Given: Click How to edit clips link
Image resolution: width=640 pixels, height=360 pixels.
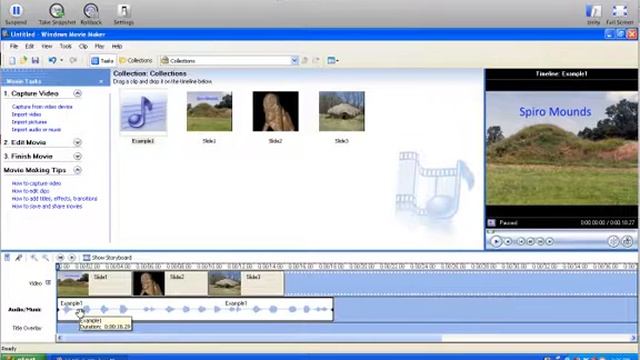Looking at the screenshot, I should tap(31, 191).
